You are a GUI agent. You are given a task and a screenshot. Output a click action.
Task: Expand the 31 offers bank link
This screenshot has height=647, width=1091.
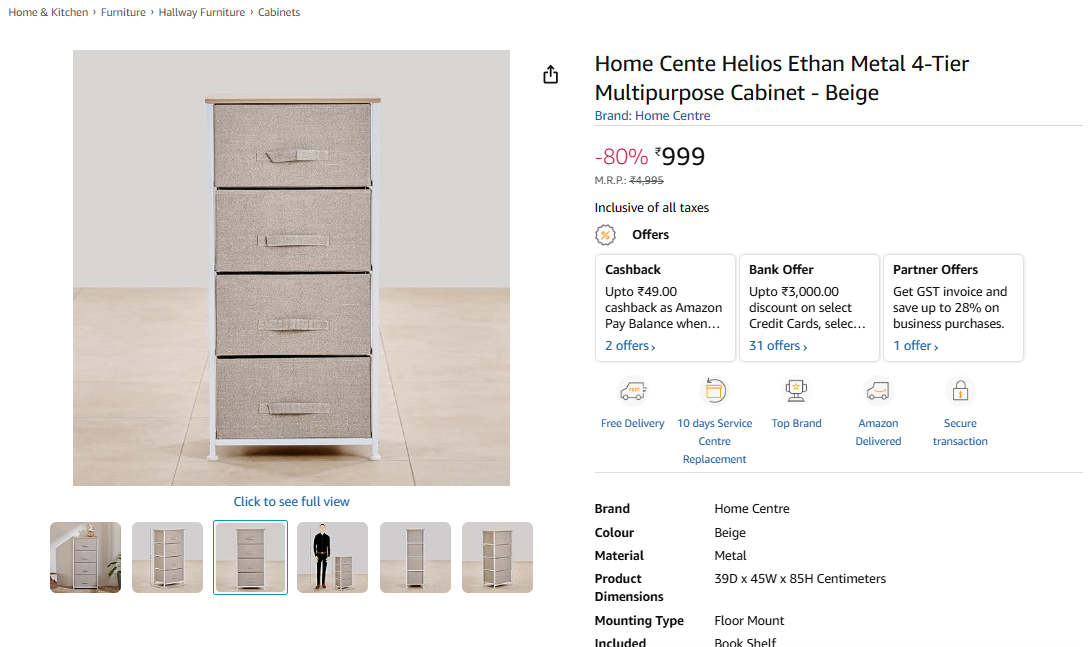(778, 346)
